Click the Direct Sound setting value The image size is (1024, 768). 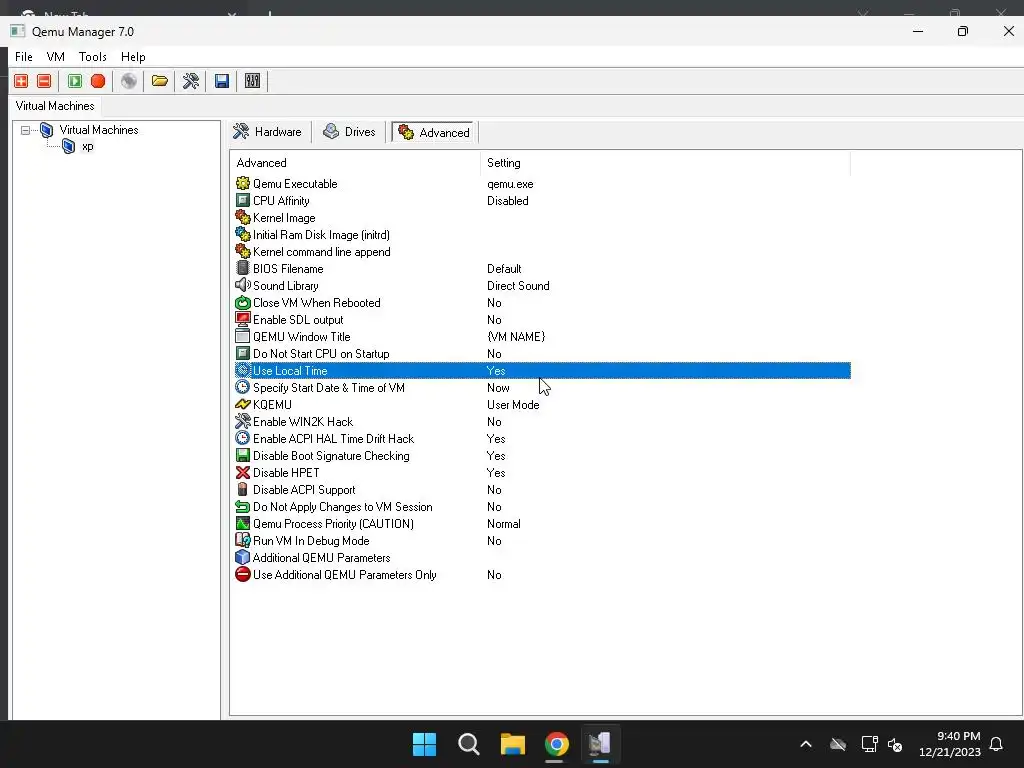point(518,285)
